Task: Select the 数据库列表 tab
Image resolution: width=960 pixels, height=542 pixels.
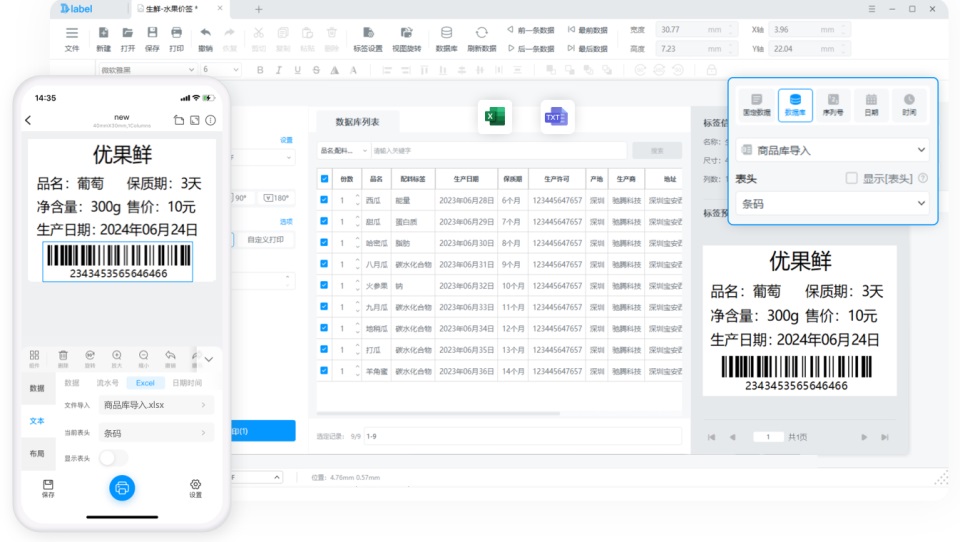Action: [x=358, y=122]
